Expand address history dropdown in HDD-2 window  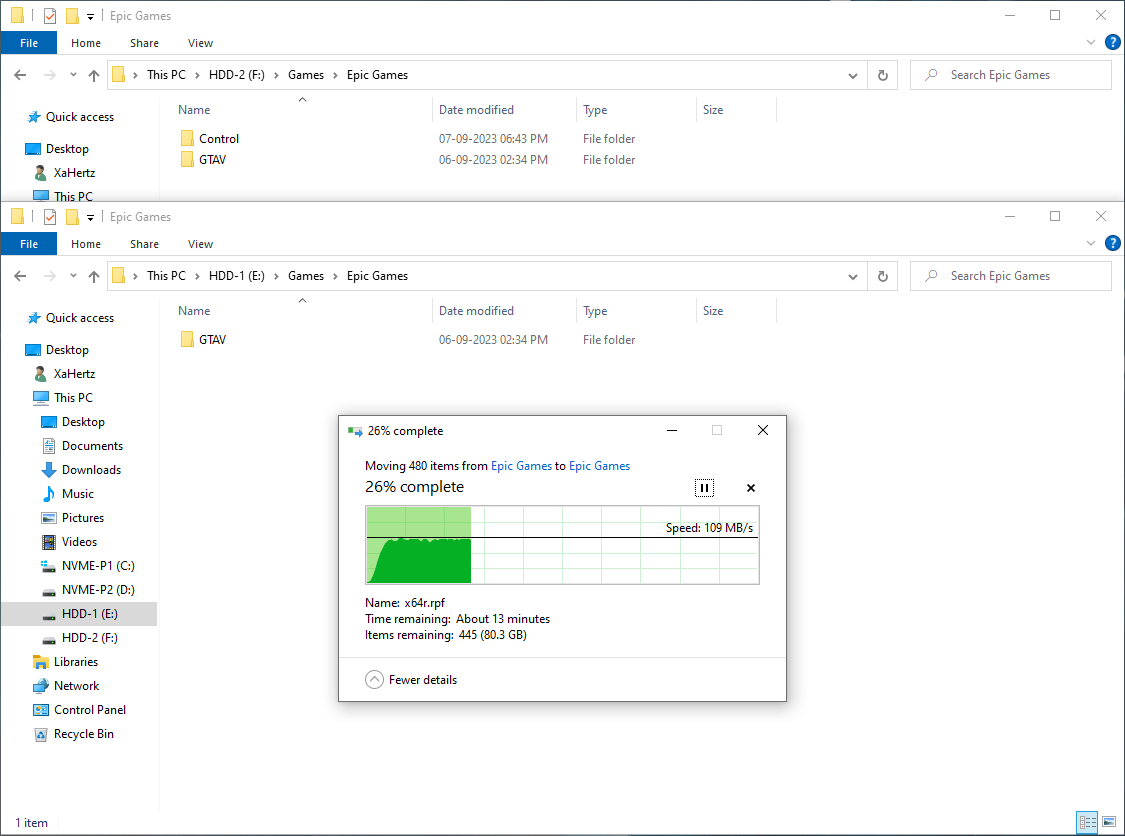(852, 75)
